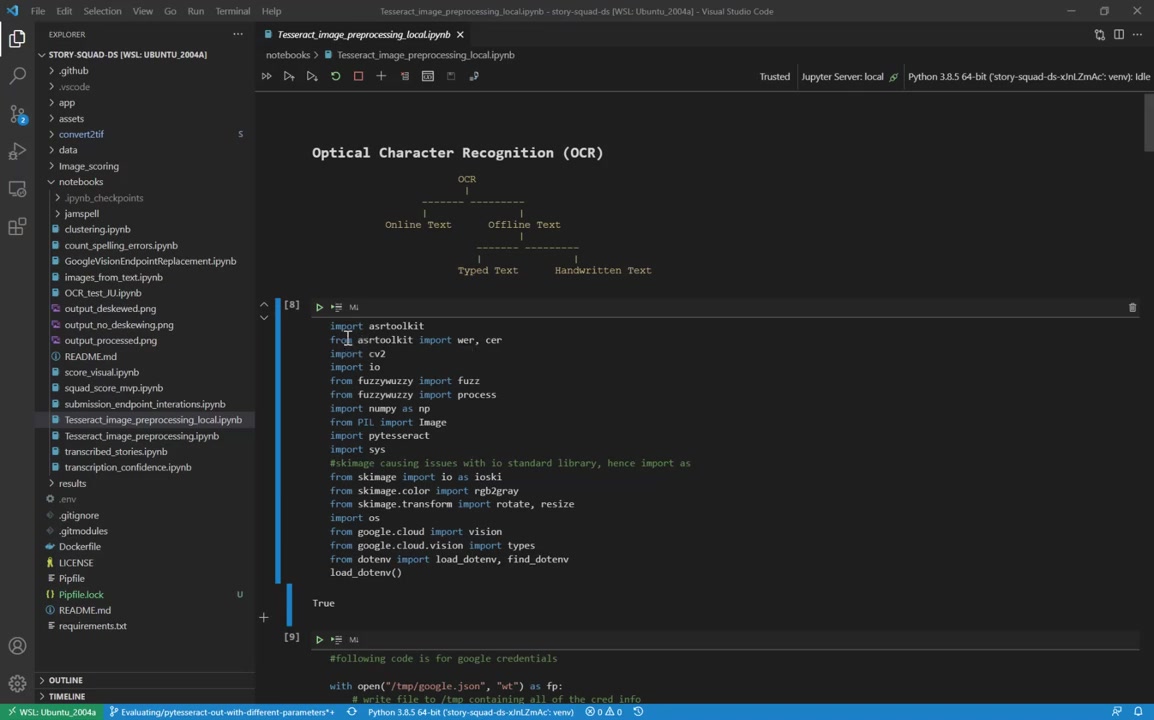Open the Search view in activity bar

pos(17,76)
